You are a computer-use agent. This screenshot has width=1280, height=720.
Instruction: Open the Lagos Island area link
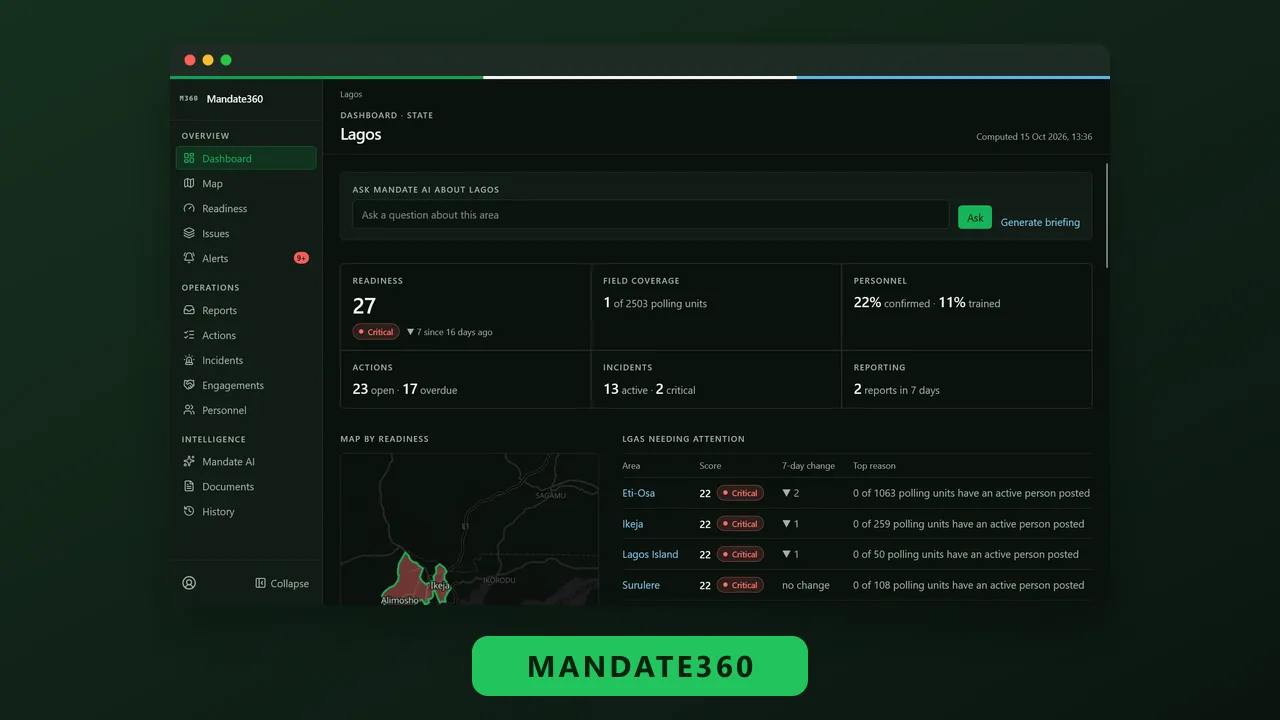650,554
